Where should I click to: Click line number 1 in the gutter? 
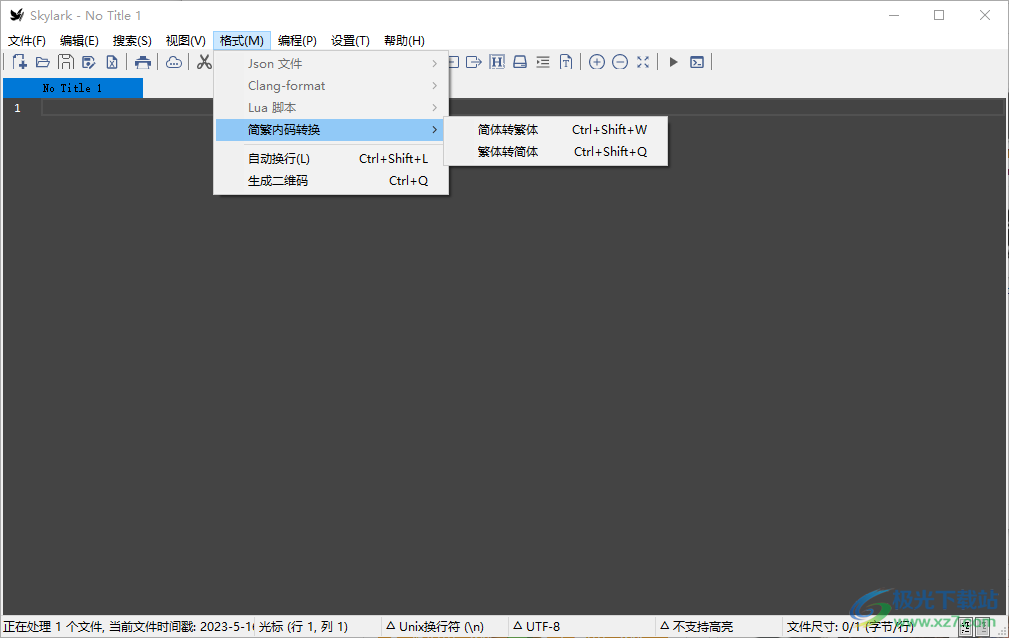[x=17, y=108]
